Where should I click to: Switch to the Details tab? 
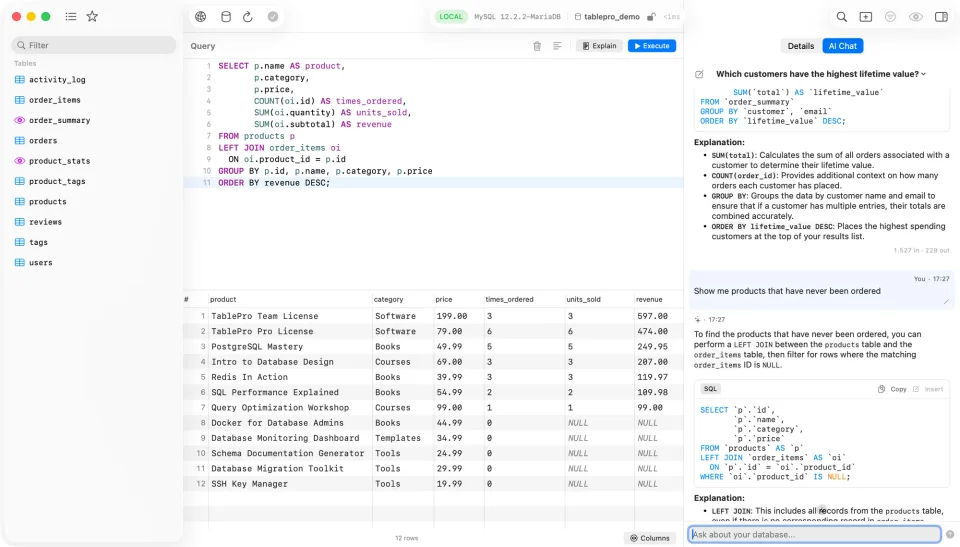800,46
